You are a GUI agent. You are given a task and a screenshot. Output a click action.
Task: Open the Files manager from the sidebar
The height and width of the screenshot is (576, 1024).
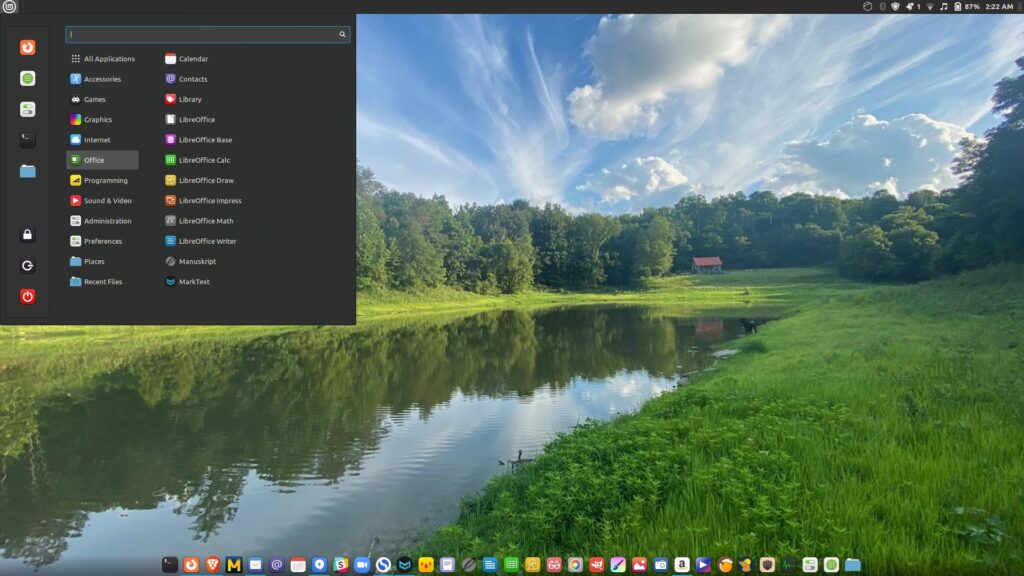click(x=27, y=171)
